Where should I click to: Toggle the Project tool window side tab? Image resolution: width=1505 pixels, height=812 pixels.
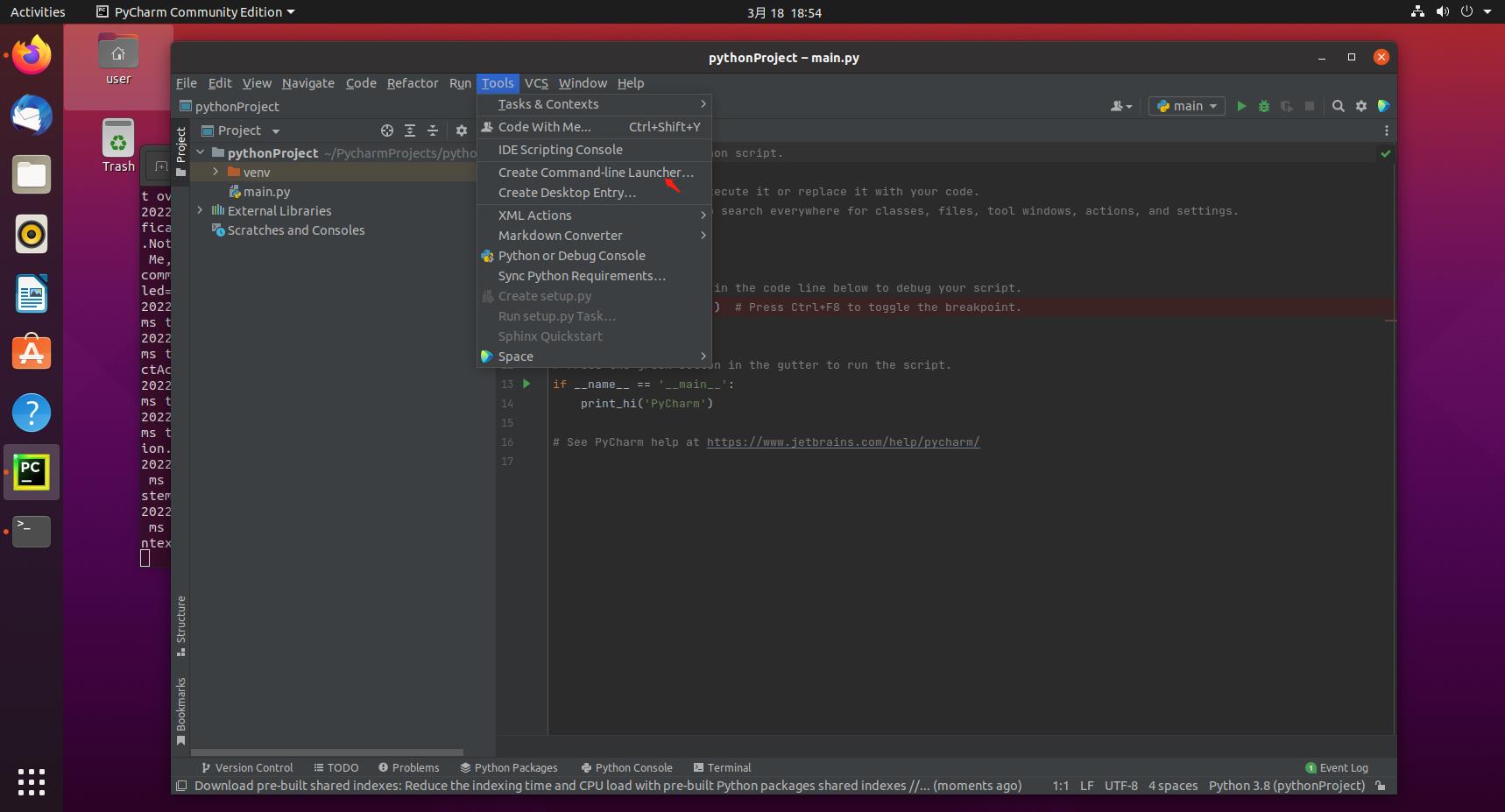[x=180, y=151]
